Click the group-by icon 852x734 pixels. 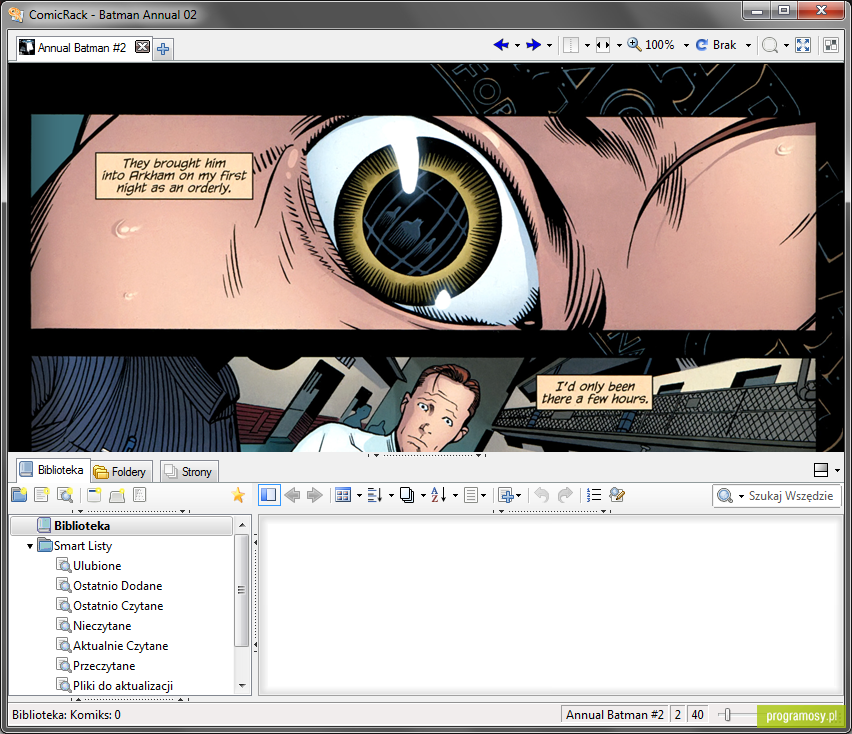(375, 495)
